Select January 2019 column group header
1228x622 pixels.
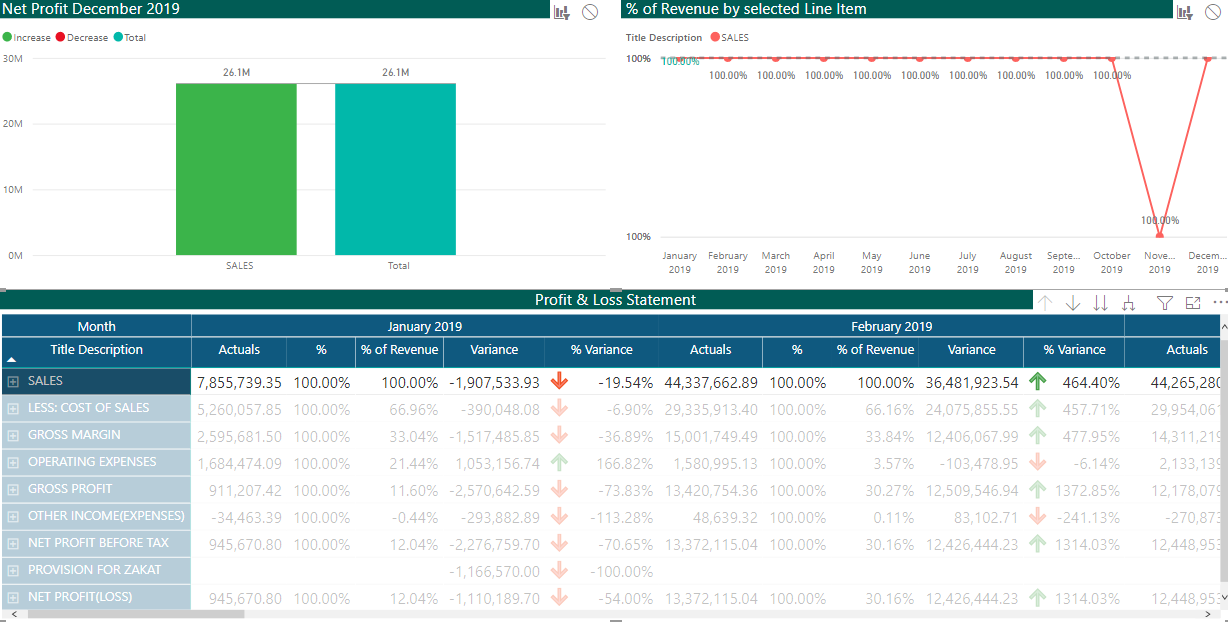pos(425,326)
